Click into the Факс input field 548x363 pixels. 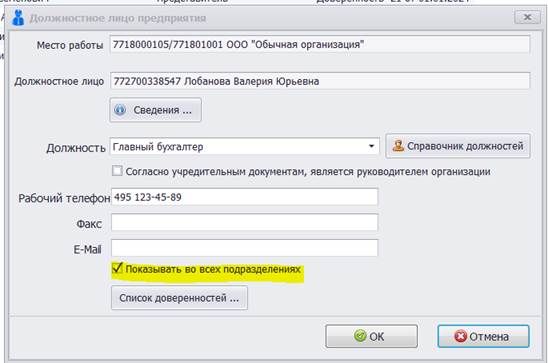tap(244, 223)
